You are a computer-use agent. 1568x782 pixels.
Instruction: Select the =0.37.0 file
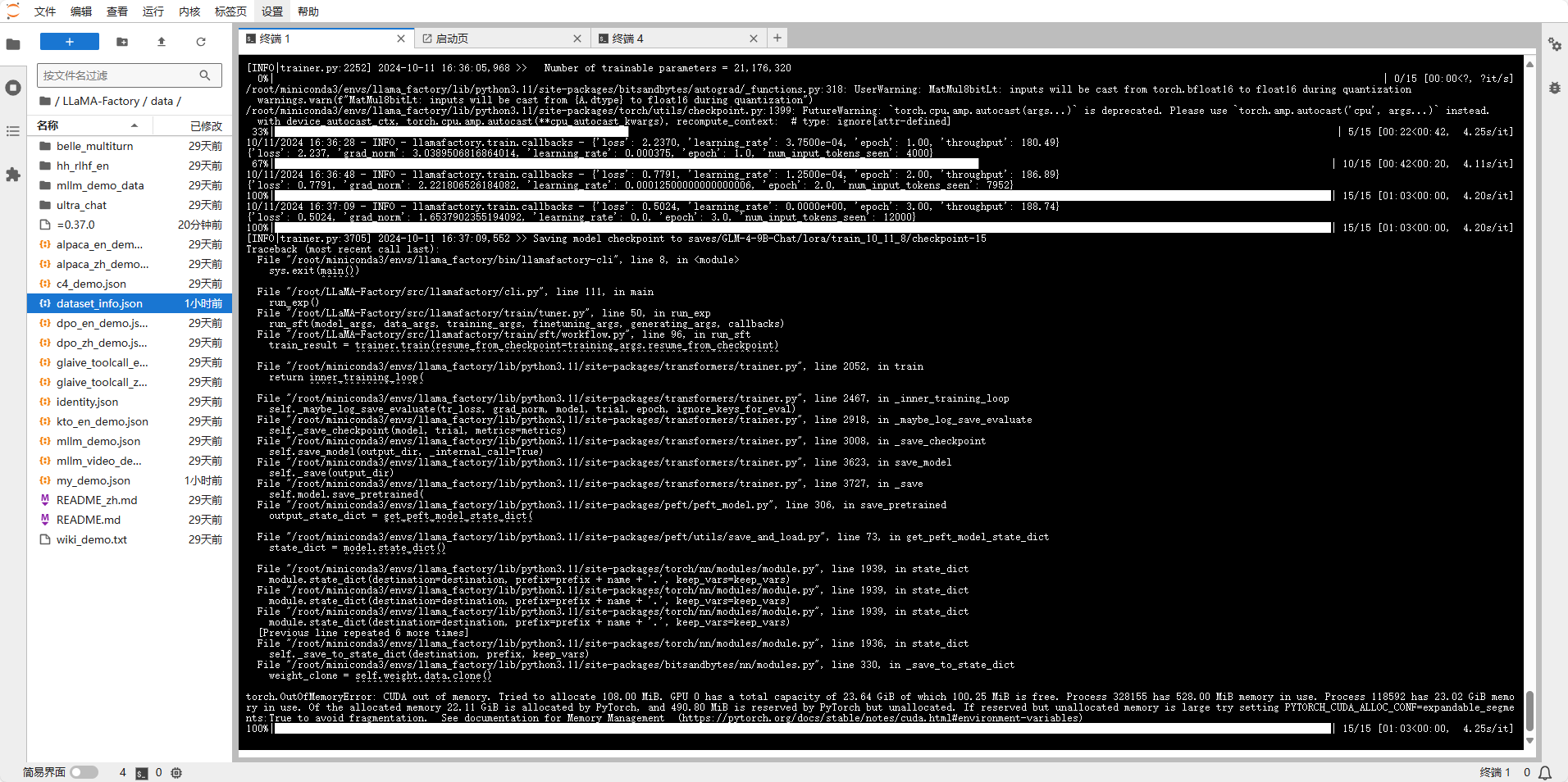[x=130, y=225]
